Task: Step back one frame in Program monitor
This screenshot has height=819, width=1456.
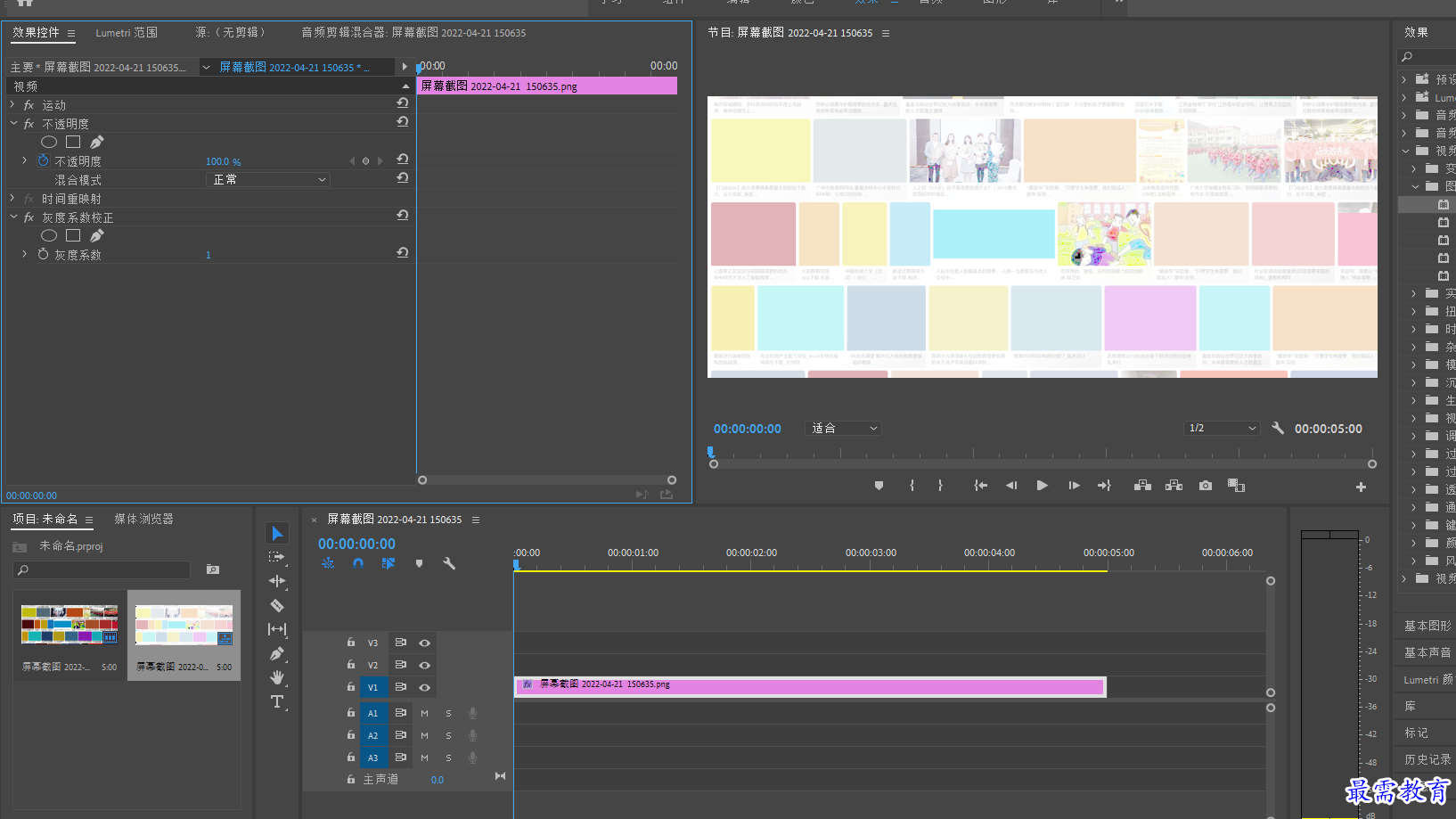Action: pos(1010,486)
